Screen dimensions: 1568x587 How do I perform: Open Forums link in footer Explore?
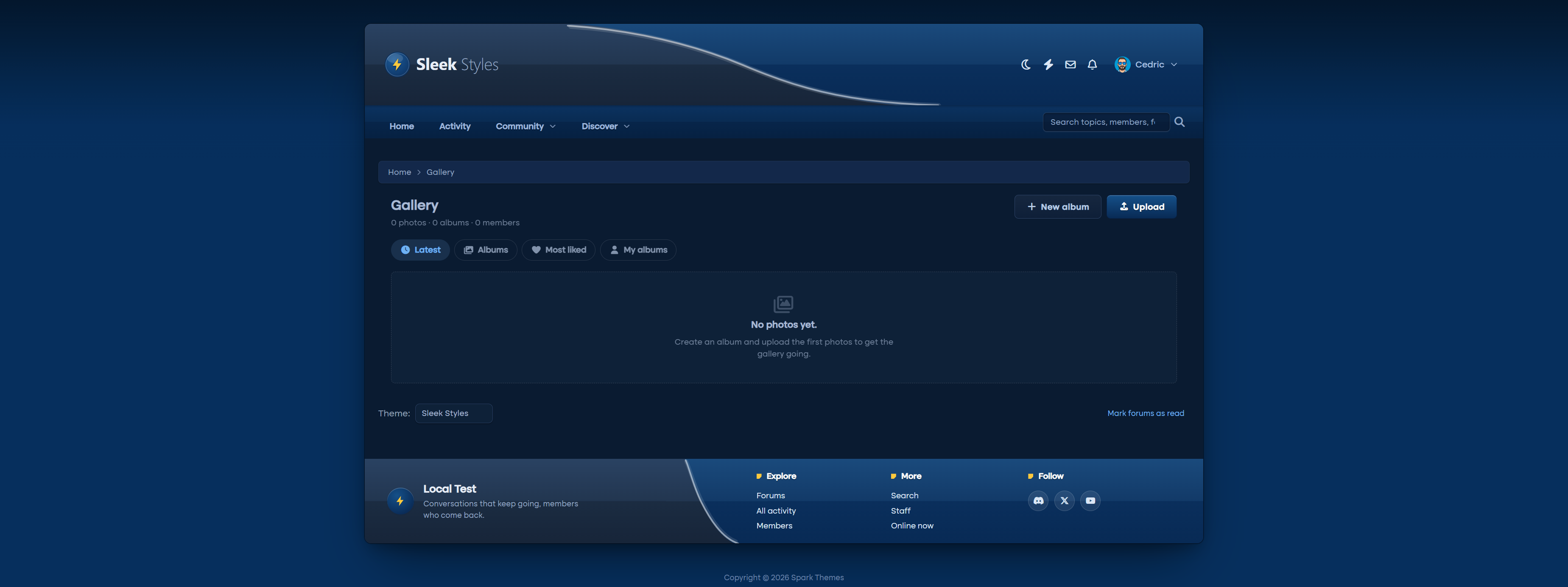771,496
